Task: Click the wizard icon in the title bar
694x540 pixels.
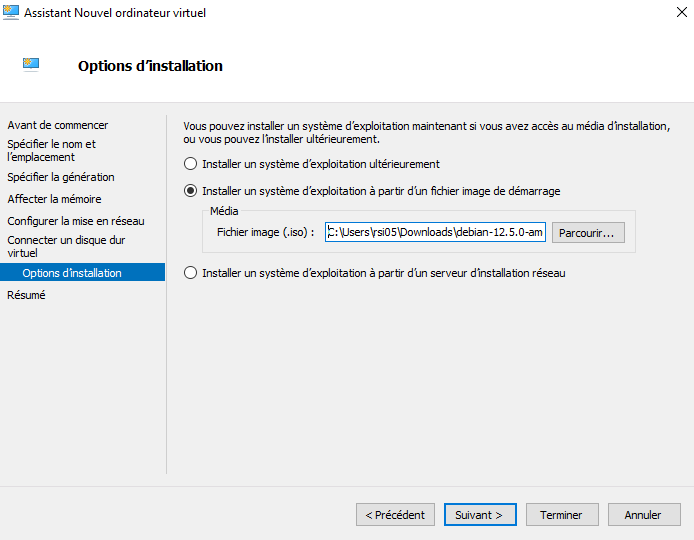Action: pos(11,14)
